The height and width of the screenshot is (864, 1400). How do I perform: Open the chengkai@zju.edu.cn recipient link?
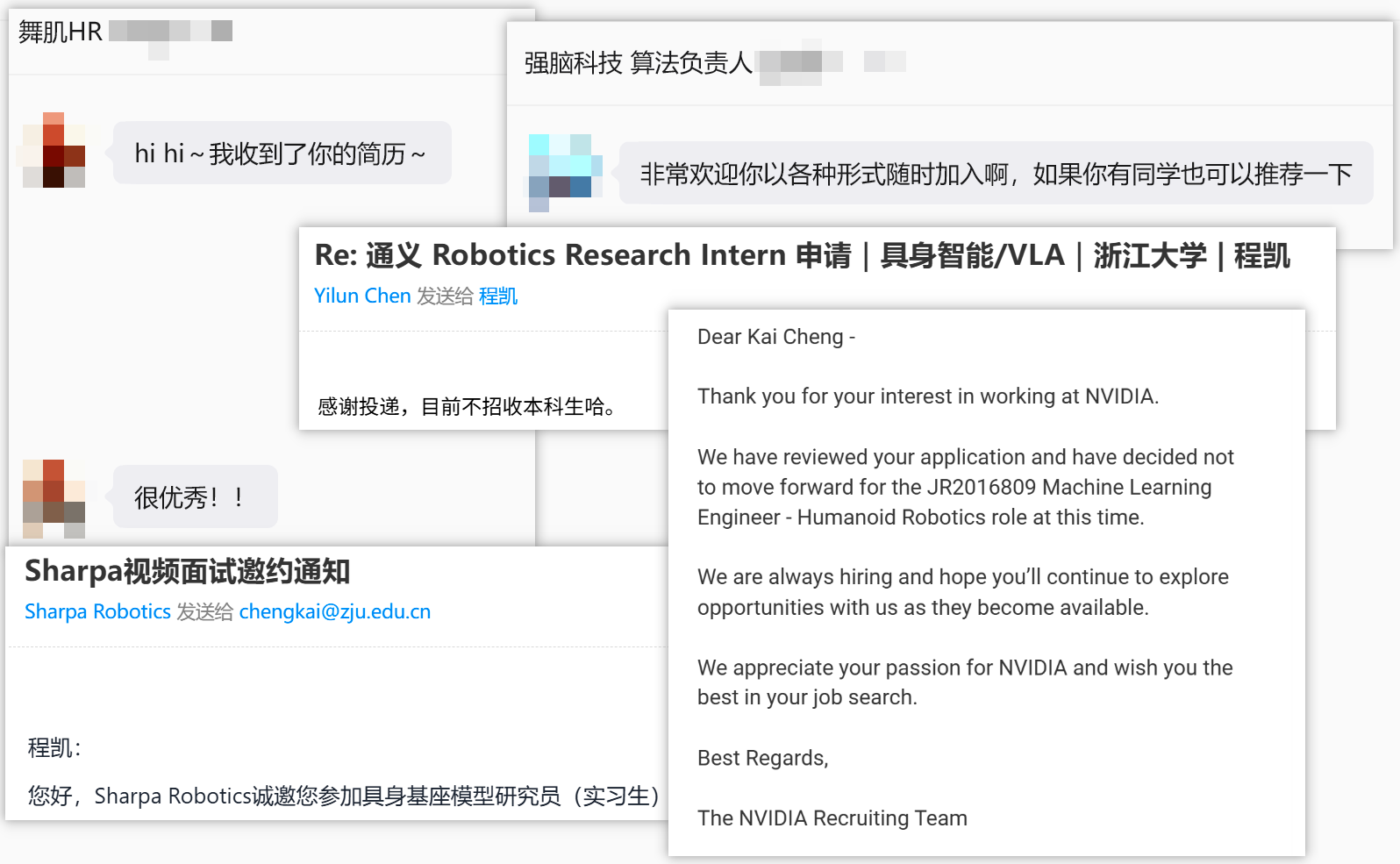coord(335,611)
